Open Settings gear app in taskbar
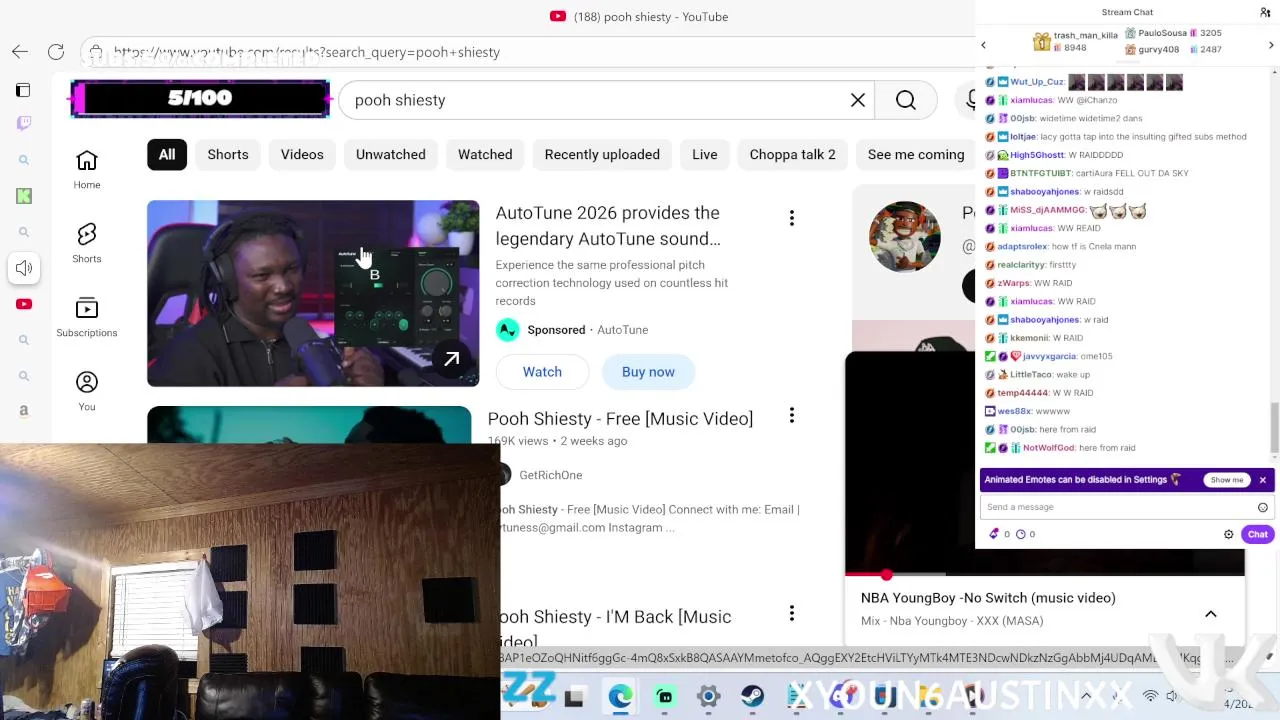 tap(708, 697)
